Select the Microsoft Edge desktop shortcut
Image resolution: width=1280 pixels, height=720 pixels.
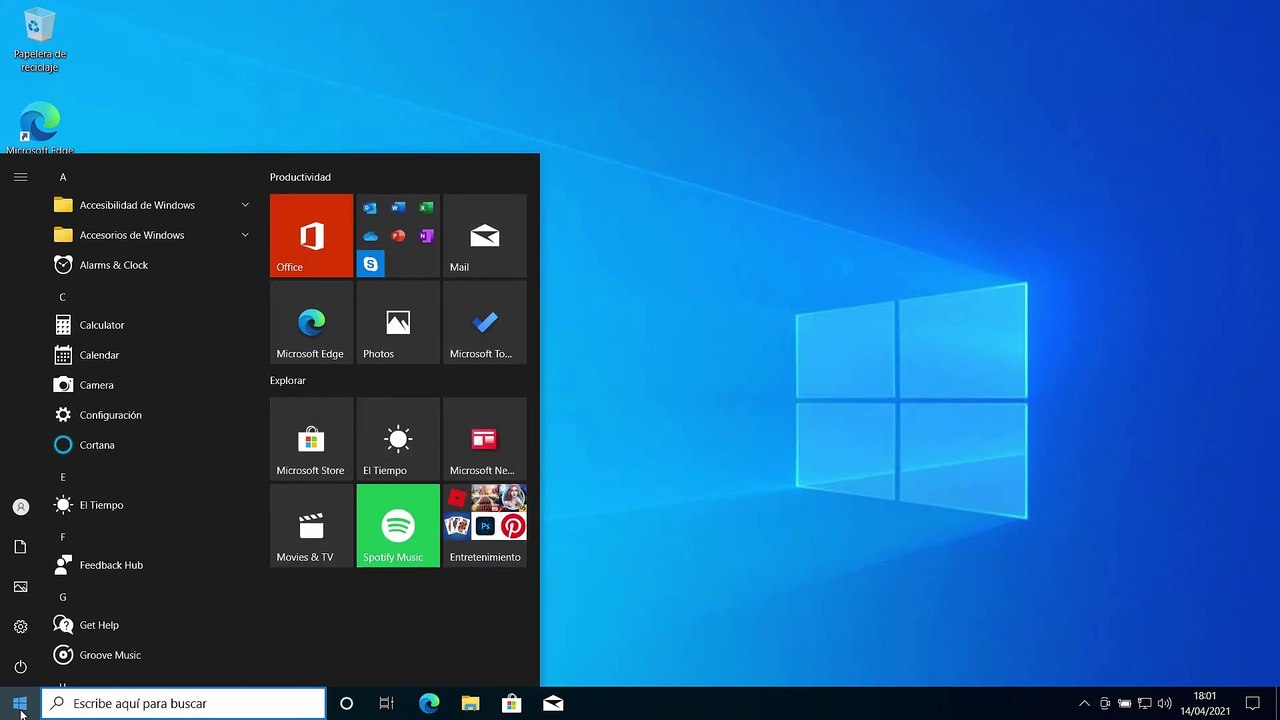(x=40, y=128)
